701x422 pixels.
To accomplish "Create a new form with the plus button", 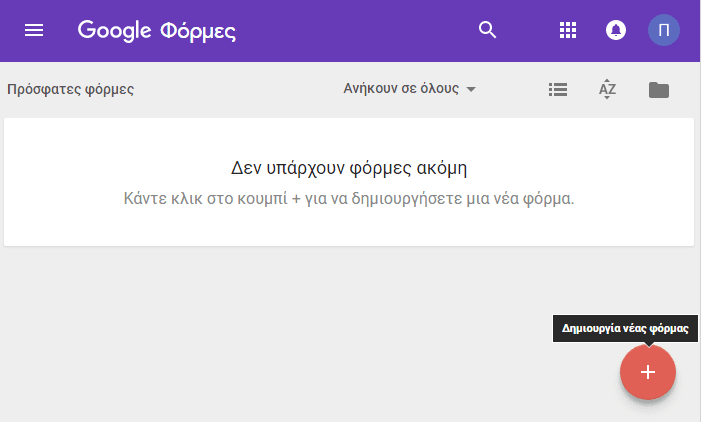I will [x=648, y=372].
